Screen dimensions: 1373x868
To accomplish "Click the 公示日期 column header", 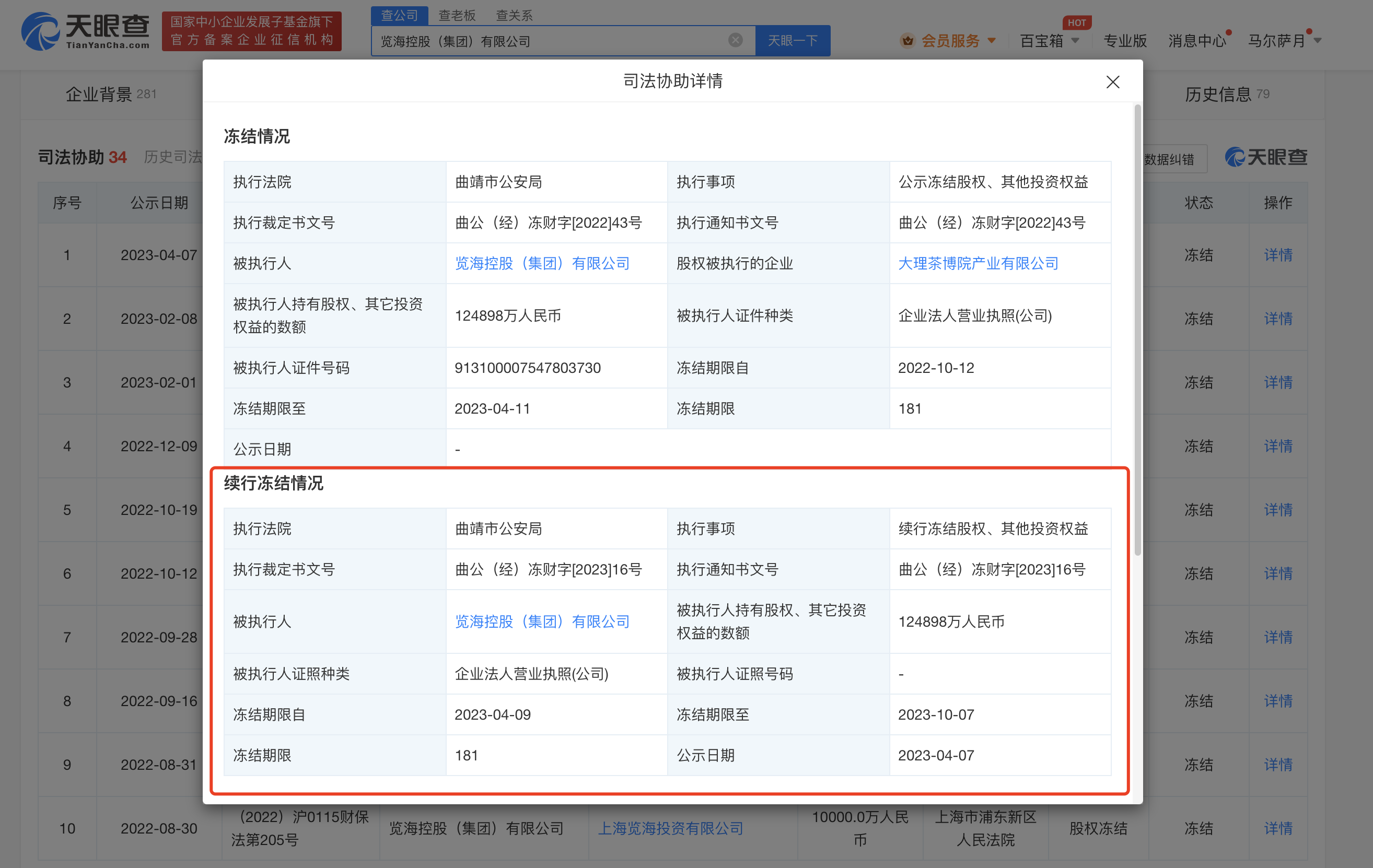I will tap(159, 203).
